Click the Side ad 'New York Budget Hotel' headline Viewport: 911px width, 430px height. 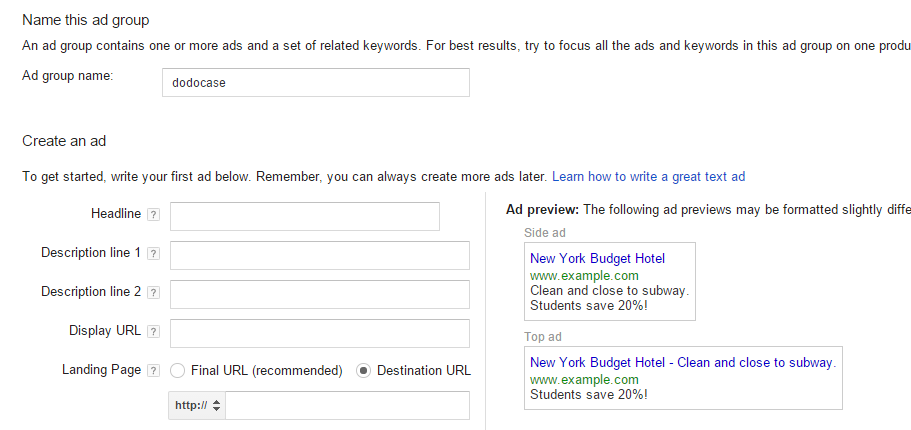(x=597, y=259)
